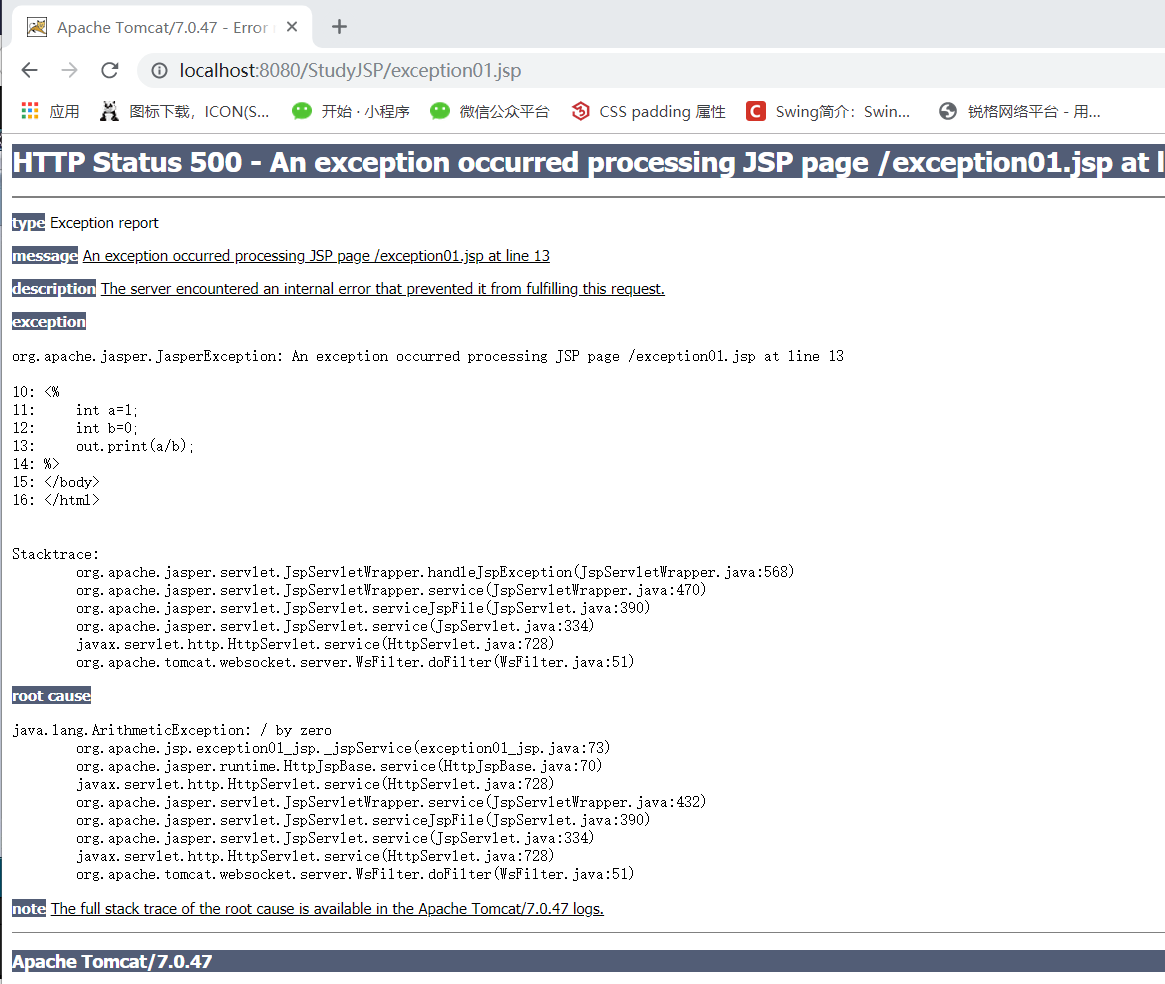Click the 'Exception report' text
Screen dimensions: 1165x984
click(x=104, y=223)
